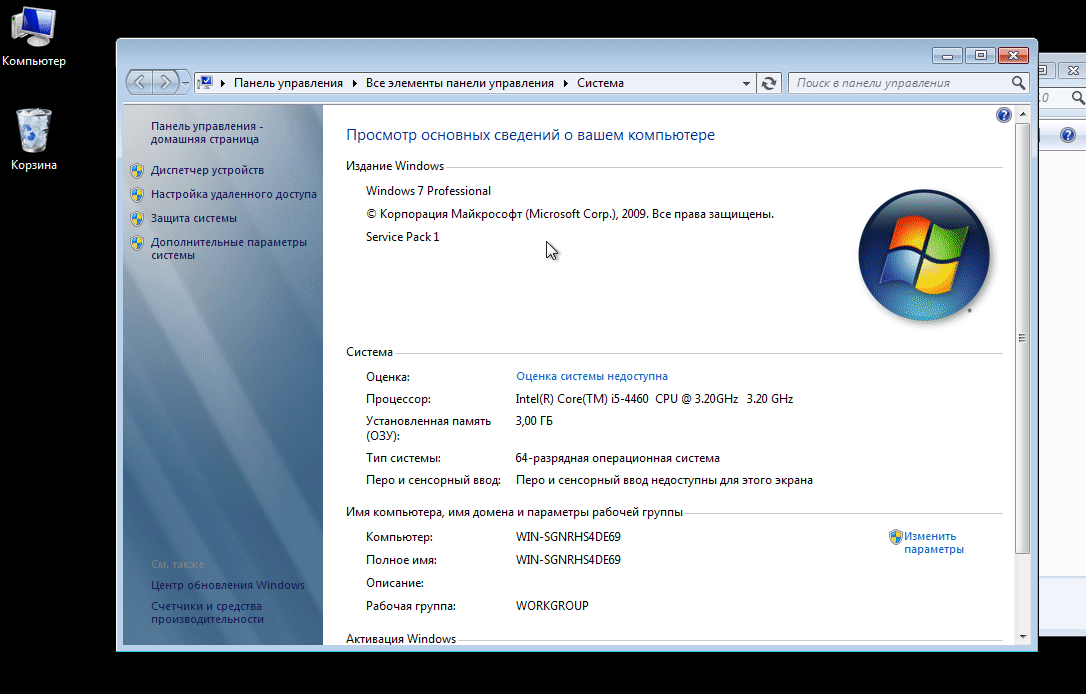The height and width of the screenshot is (694, 1086).
Task: Open Настройка удаленного доступа
Action: [233, 194]
